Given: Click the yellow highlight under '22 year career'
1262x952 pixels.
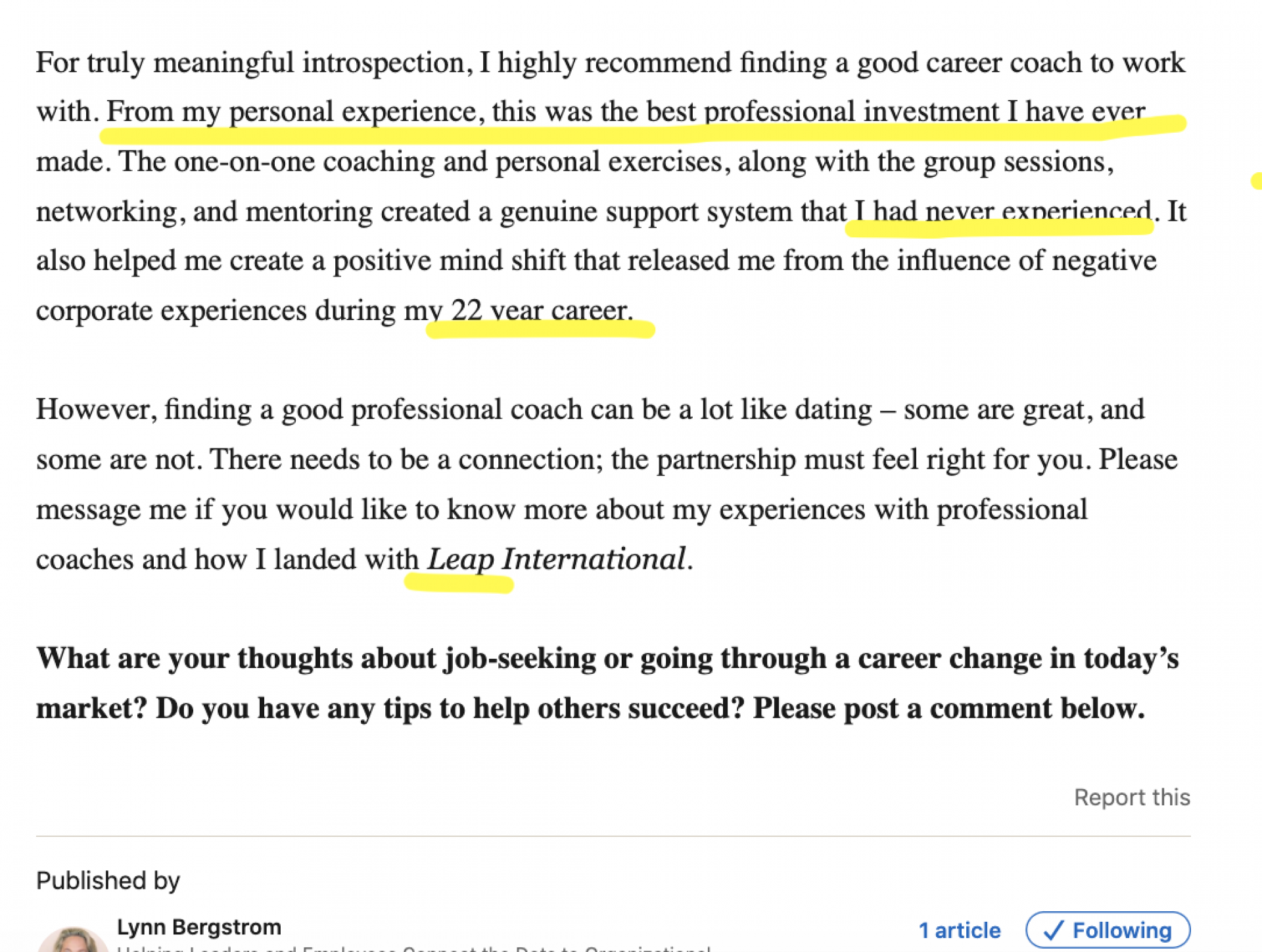Looking at the screenshot, I should (540, 329).
